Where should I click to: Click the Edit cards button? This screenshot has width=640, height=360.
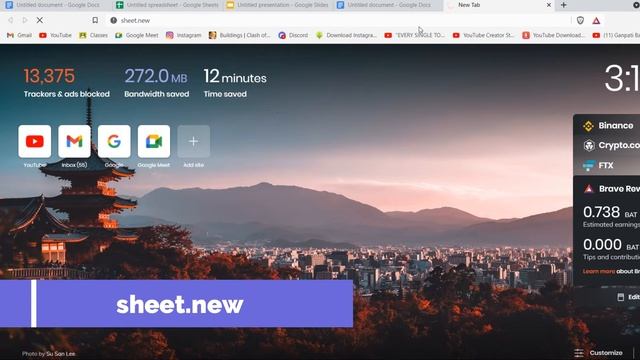[628, 297]
